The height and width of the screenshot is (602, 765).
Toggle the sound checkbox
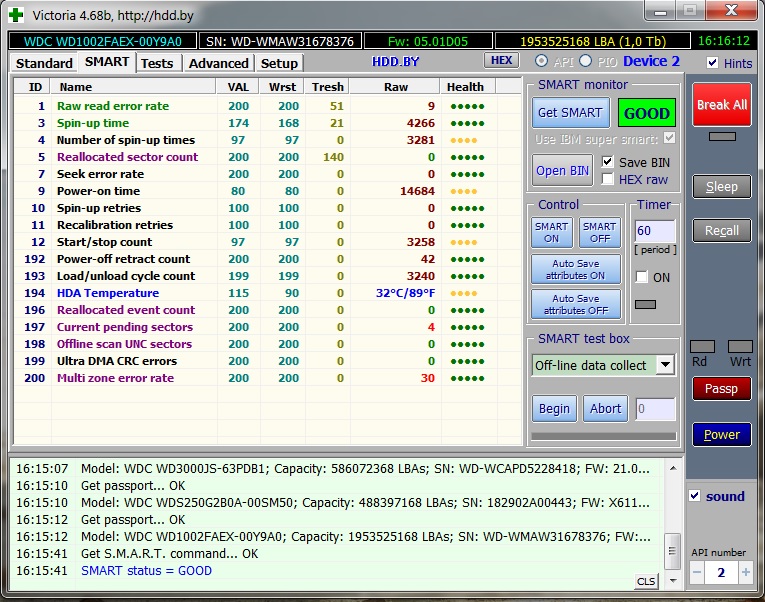(x=695, y=496)
